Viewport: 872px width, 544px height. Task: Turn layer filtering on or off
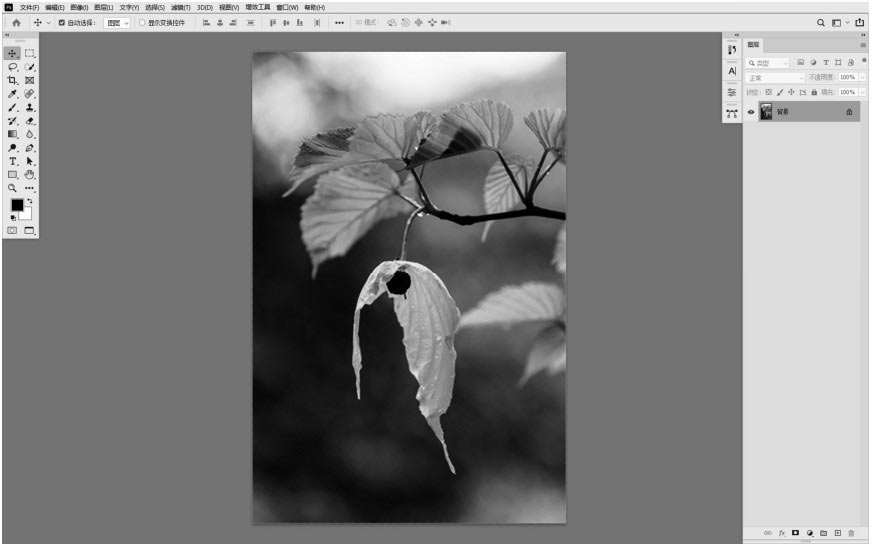[x=864, y=60]
